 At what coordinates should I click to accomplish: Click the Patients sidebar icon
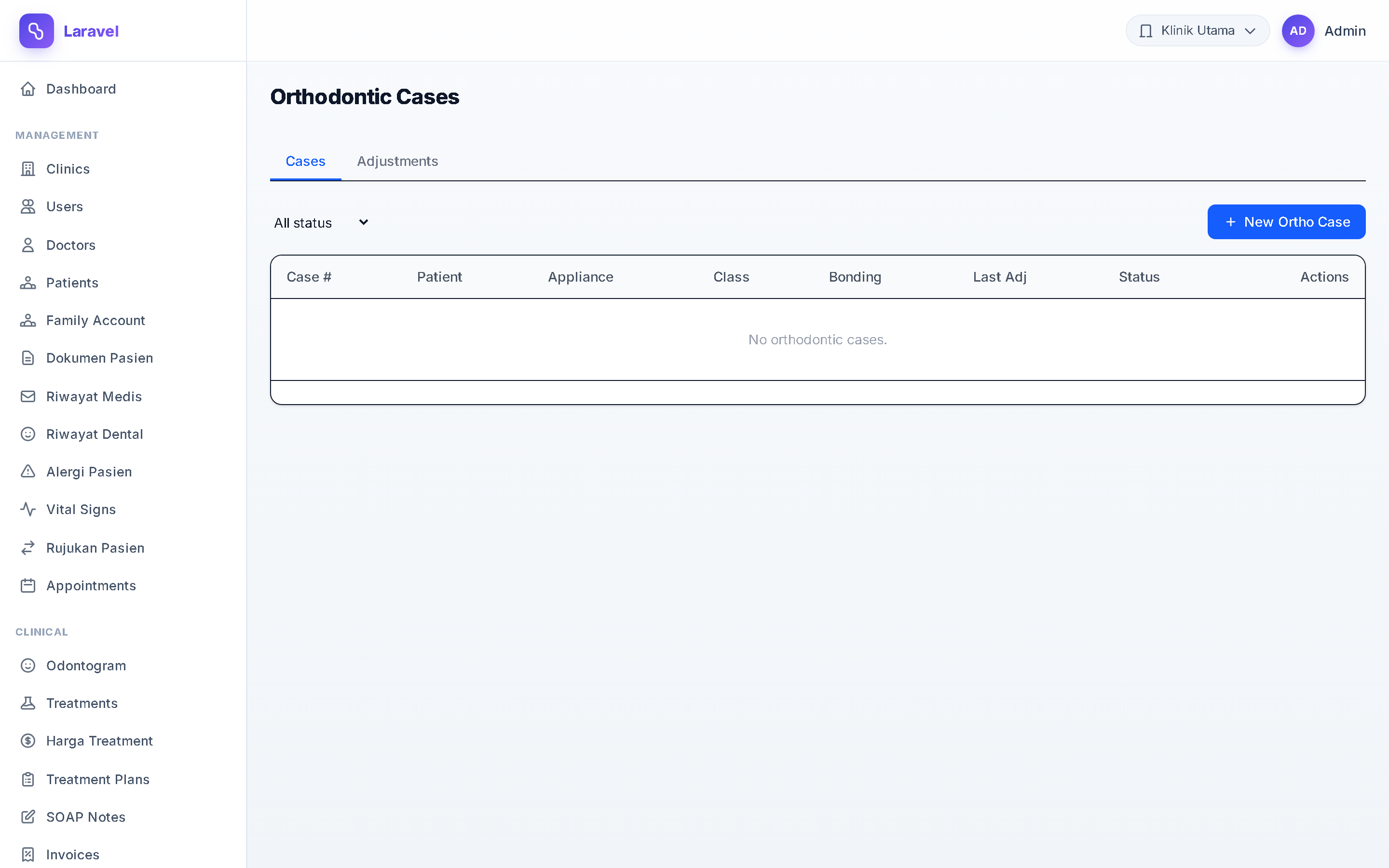coord(28,283)
